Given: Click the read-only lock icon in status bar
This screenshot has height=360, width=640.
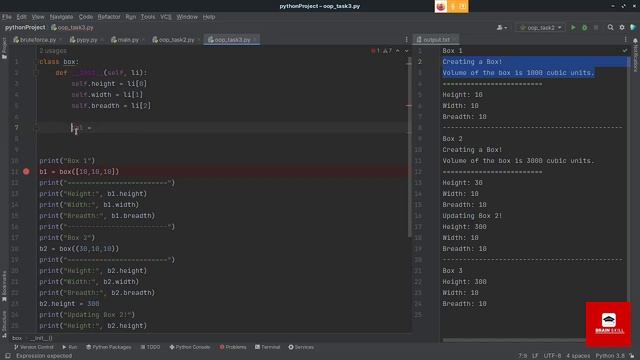Looking at the screenshot, I should pyautogui.click(x=632, y=356).
